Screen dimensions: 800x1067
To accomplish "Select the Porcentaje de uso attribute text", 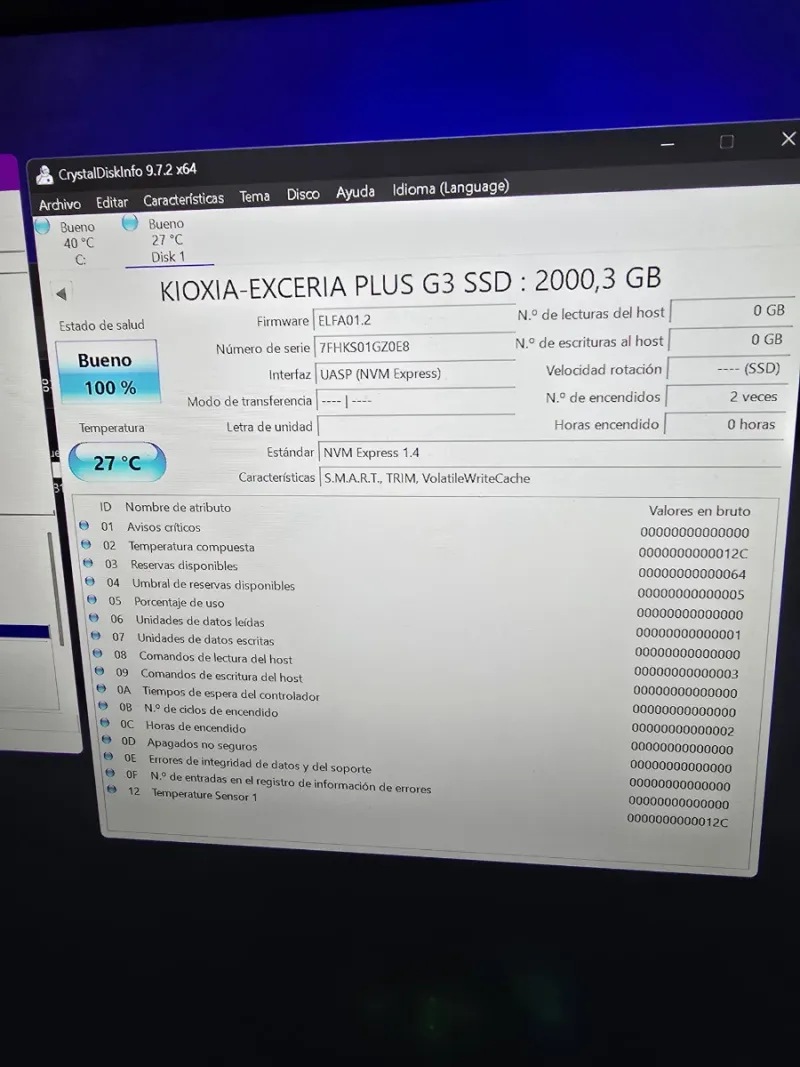I will pyautogui.click(x=179, y=602).
